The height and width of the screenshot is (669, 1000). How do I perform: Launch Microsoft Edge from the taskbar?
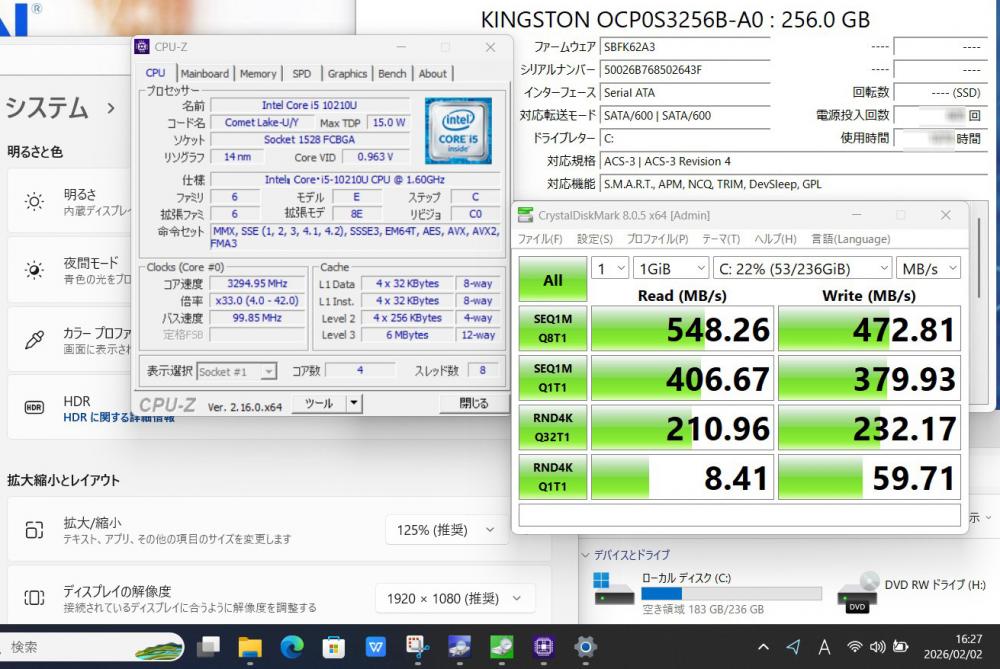click(292, 647)
